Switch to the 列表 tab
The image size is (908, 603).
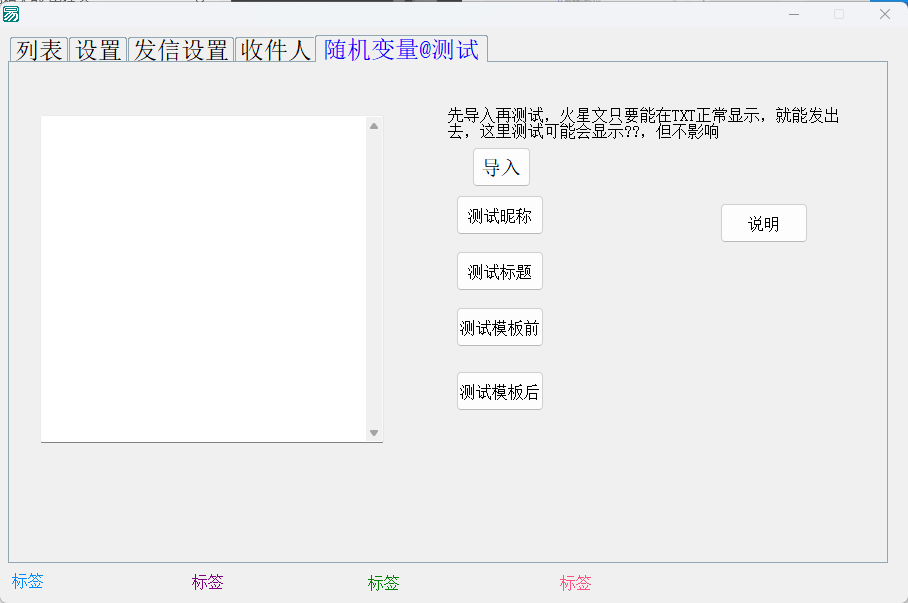point(39,50)
